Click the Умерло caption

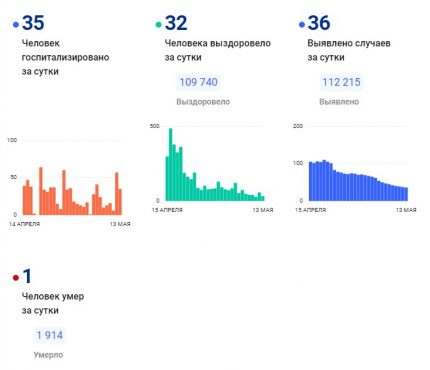click(48, 355)
